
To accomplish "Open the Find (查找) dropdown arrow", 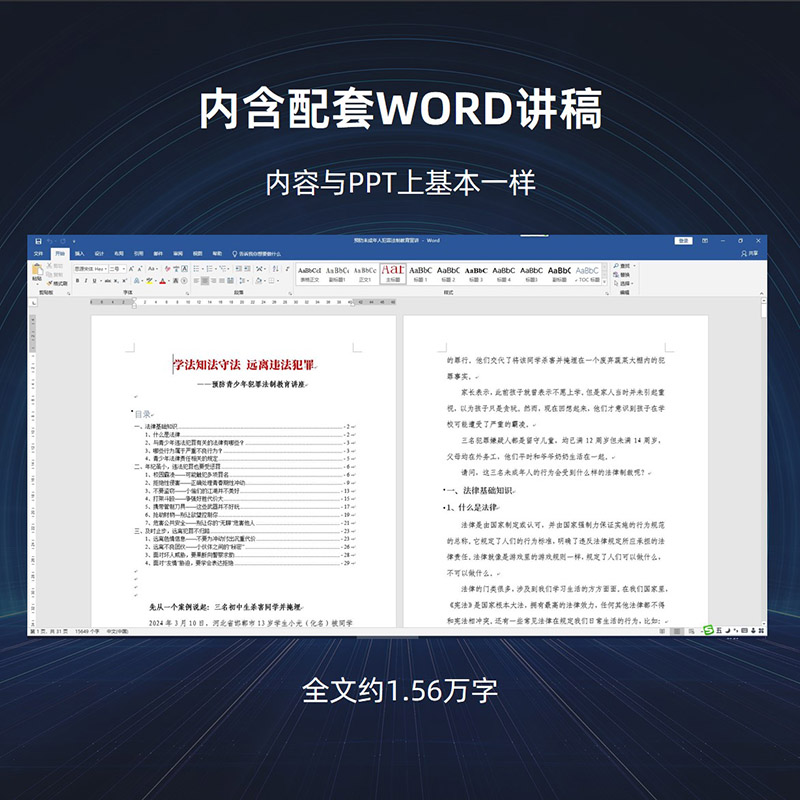I will 634,266.
